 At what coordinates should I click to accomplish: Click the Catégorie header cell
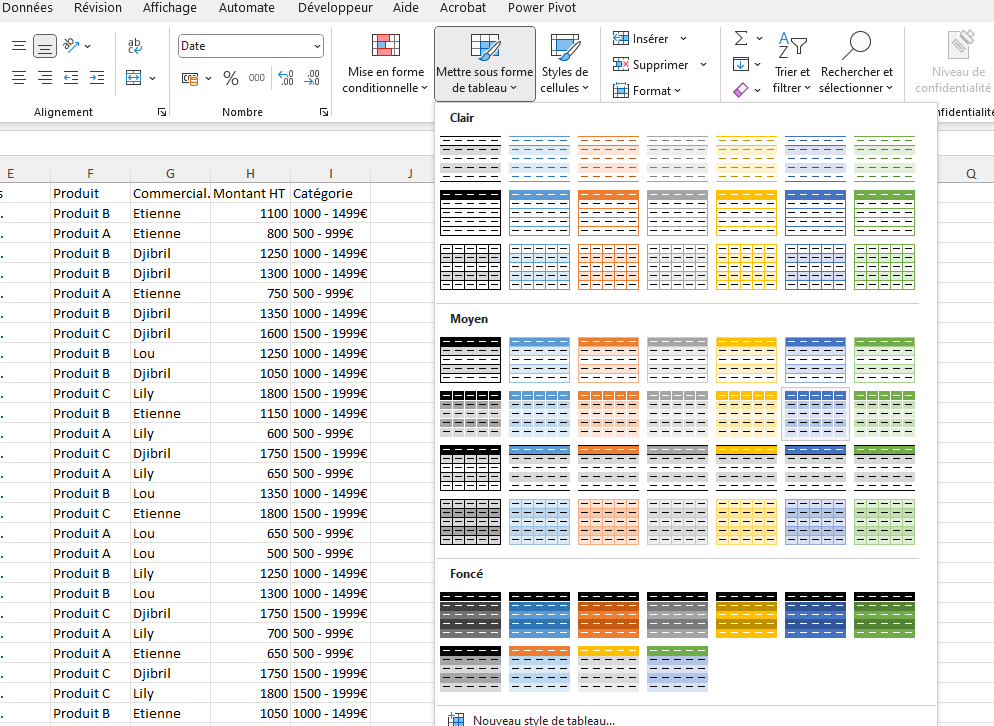click(x=330, y=193)
